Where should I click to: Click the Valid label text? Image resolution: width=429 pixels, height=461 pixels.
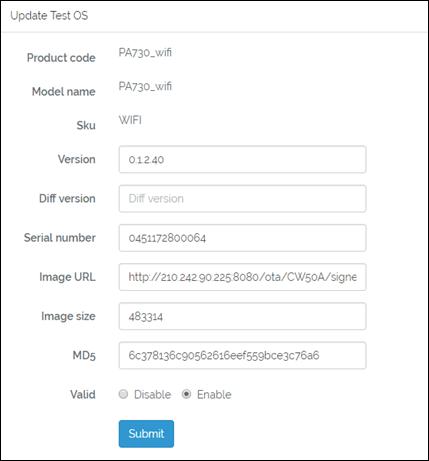[83, 394]
